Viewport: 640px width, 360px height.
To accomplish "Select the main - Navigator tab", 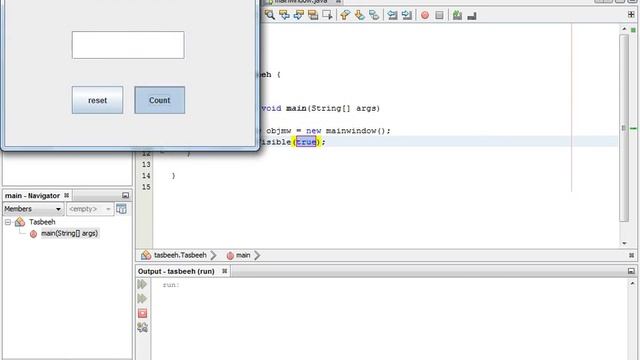I will 32,196.
